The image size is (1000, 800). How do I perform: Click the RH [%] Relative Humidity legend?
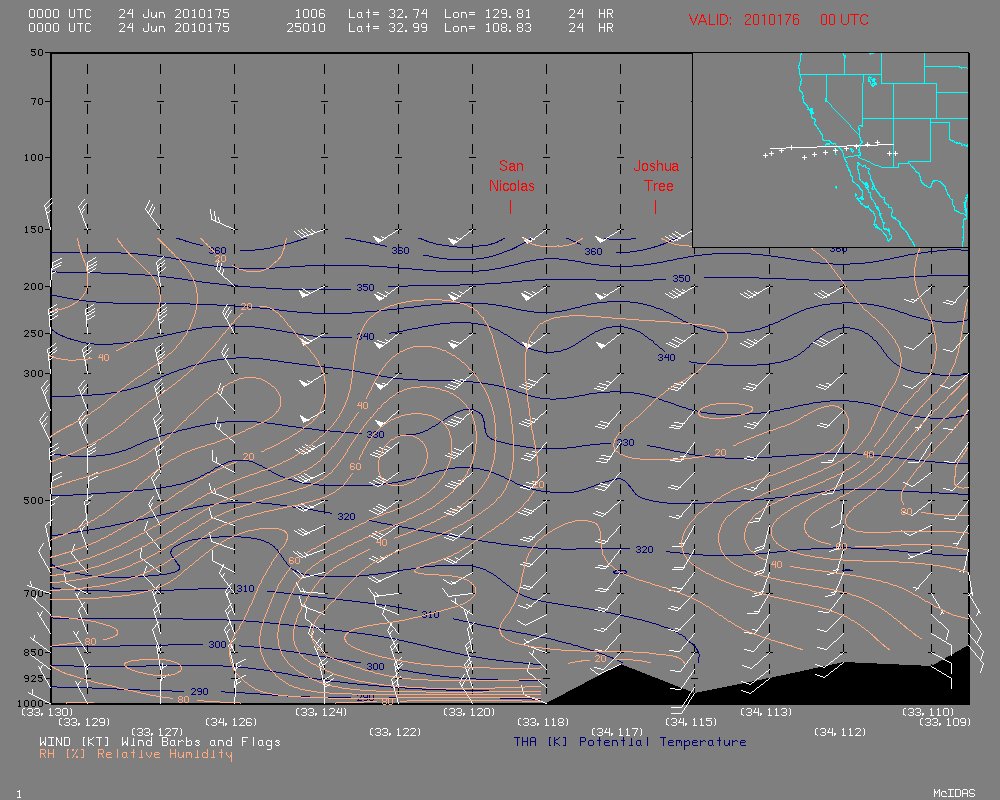click(x=136, y=754)
